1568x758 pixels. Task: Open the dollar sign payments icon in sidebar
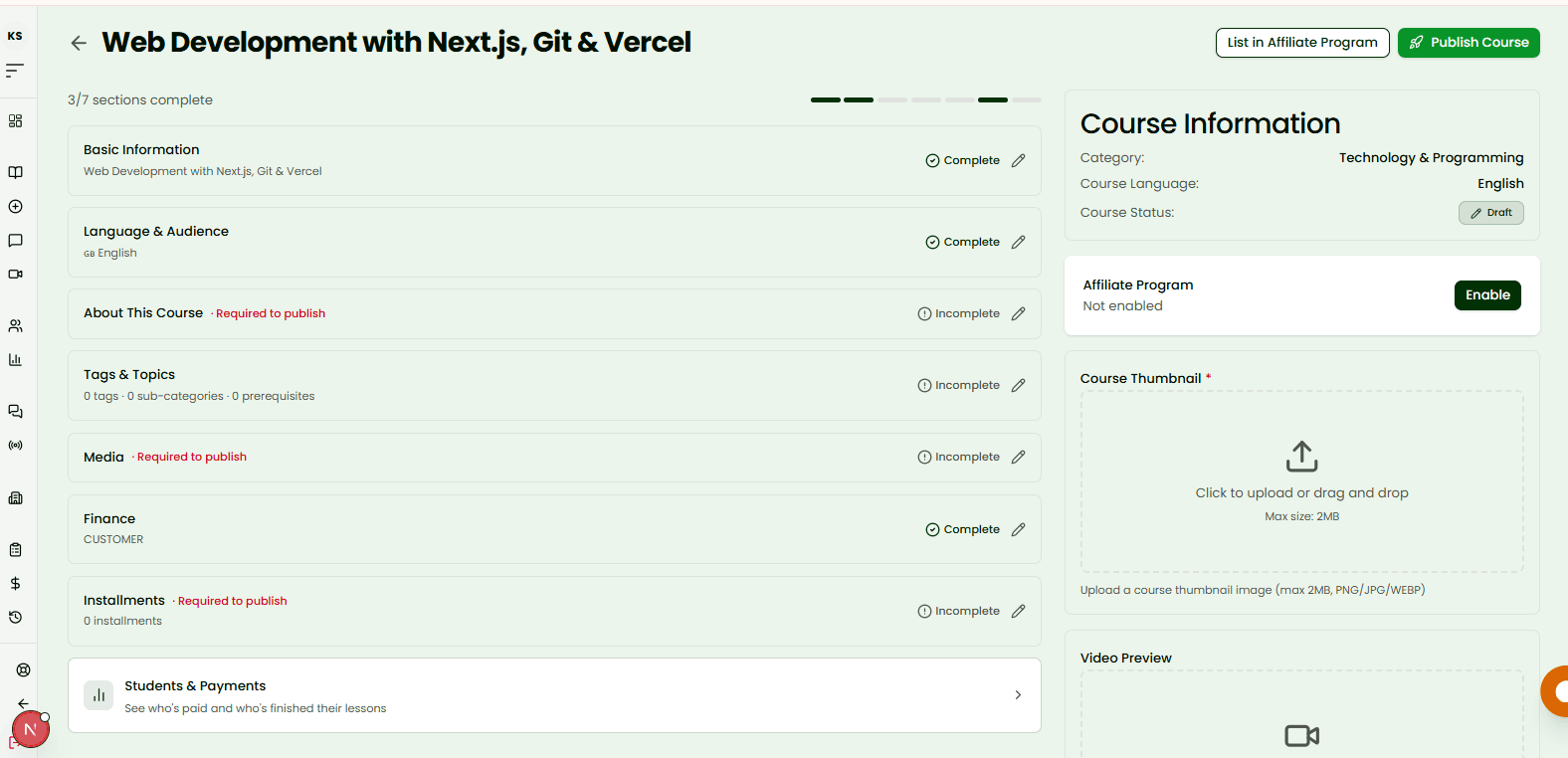[15, 584]
